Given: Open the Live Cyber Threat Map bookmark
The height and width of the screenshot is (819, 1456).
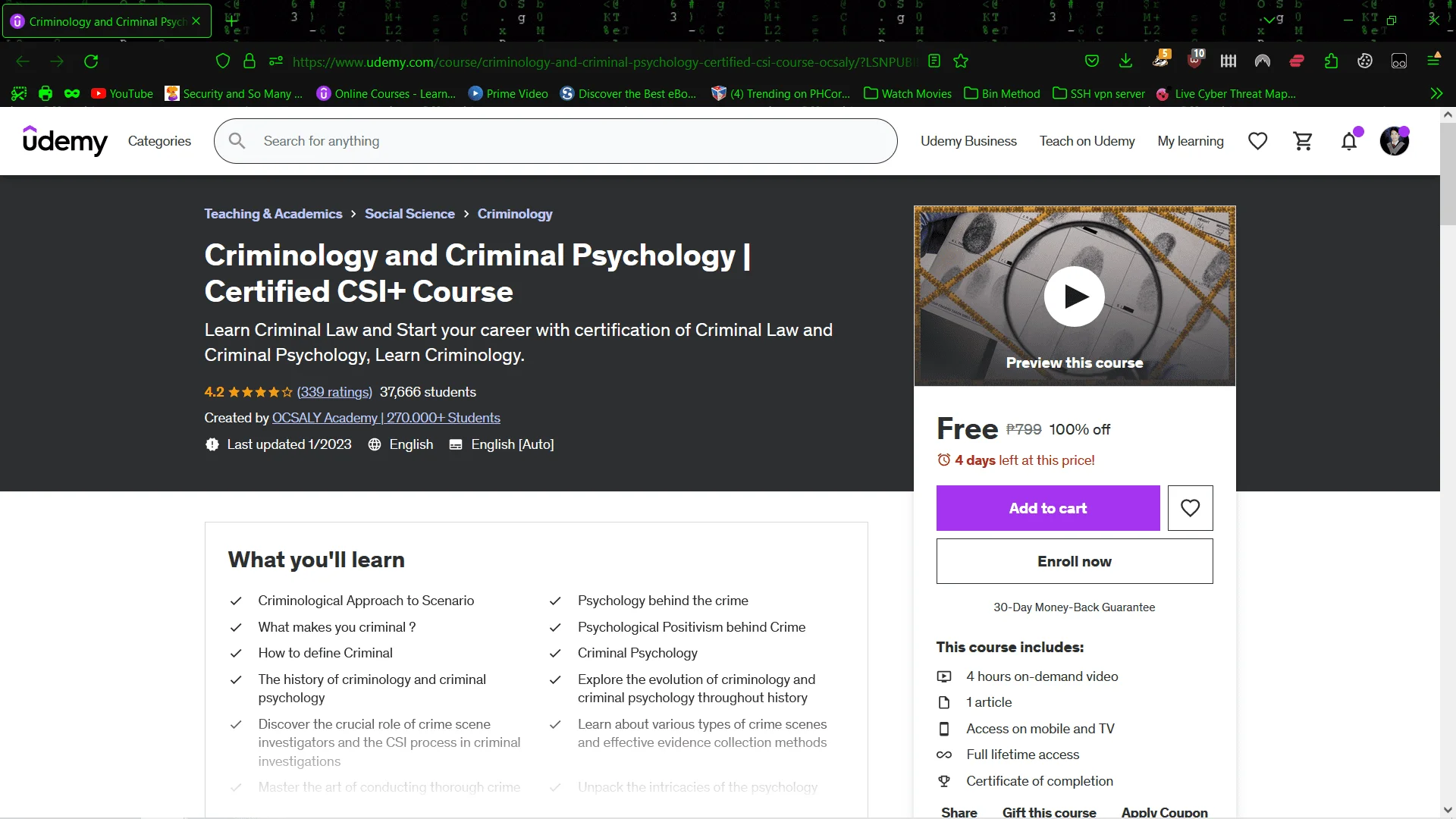Looking at the screenshot, I should (x=1225, y=93).
